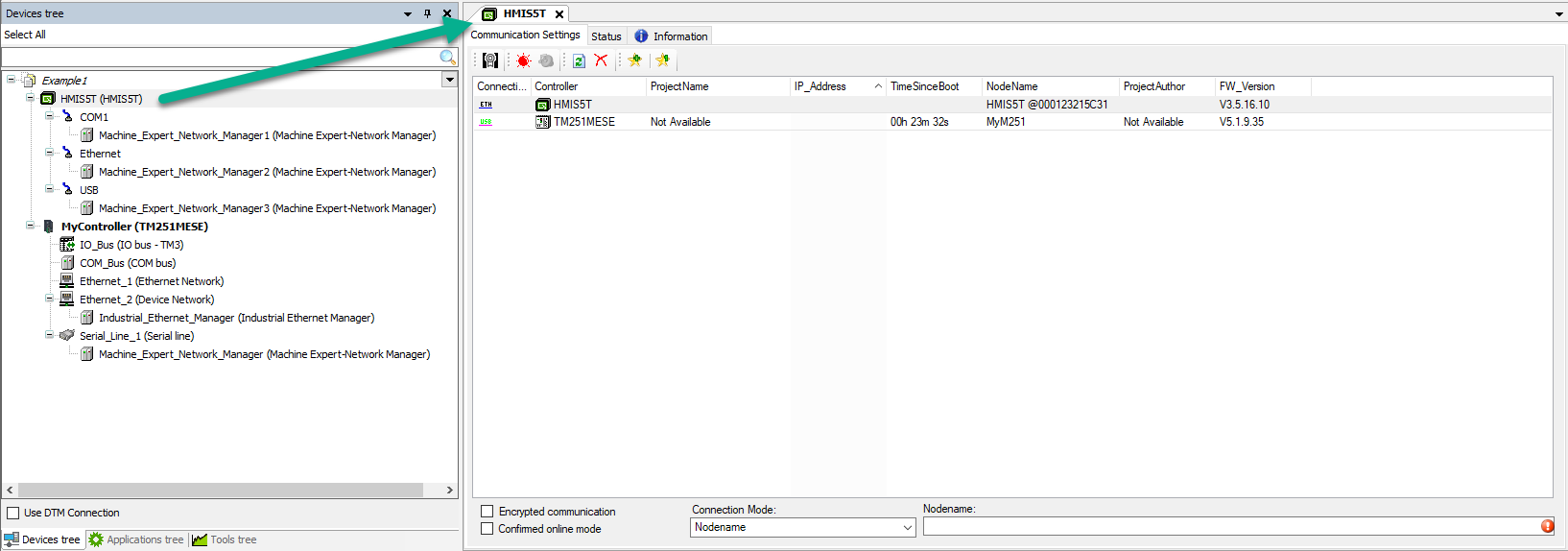
Task: Click the MyController device icon in the tree
Action: tap(49, 227)
